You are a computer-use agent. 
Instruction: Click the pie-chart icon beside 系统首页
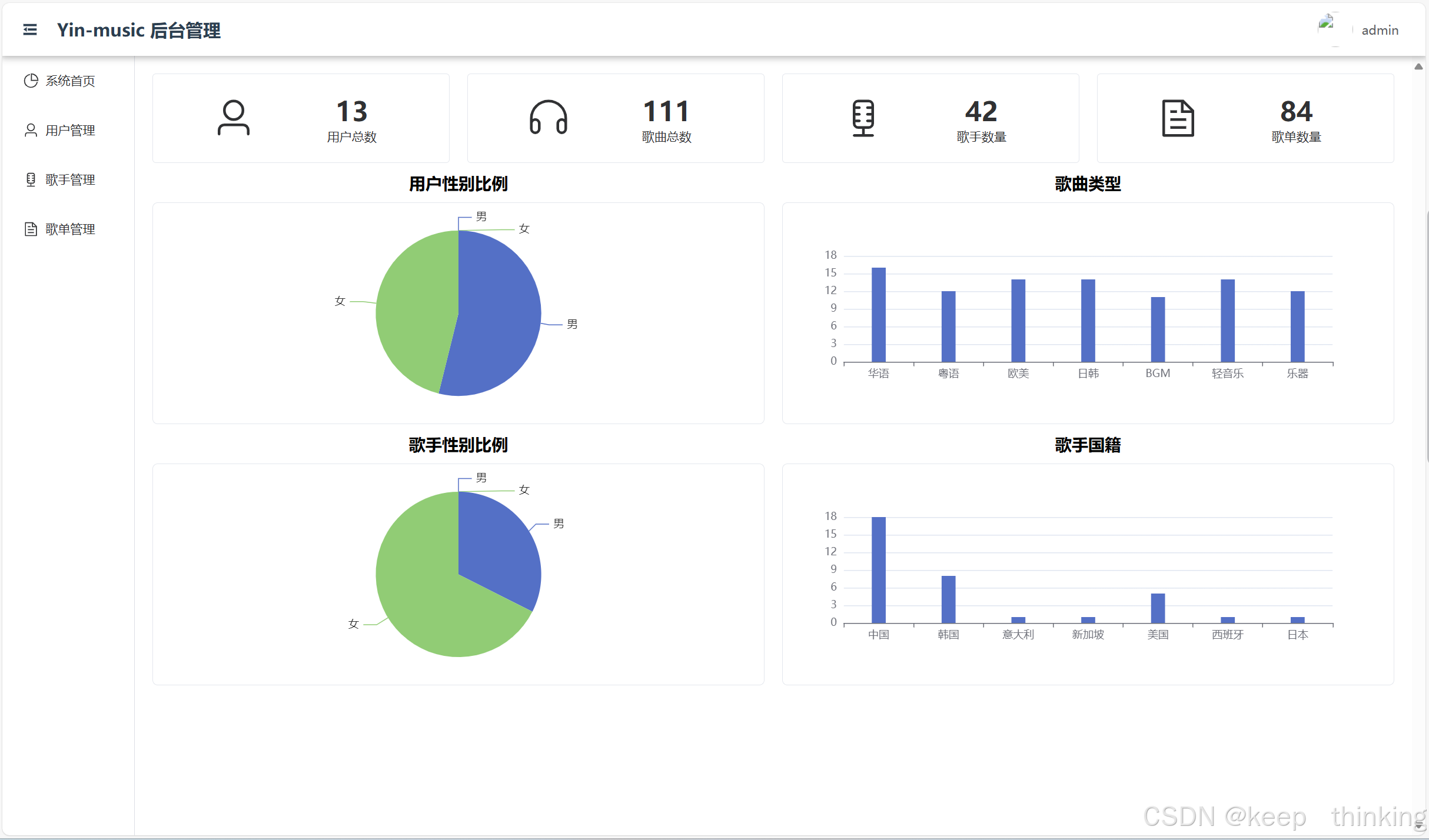(x=31, y=81)
